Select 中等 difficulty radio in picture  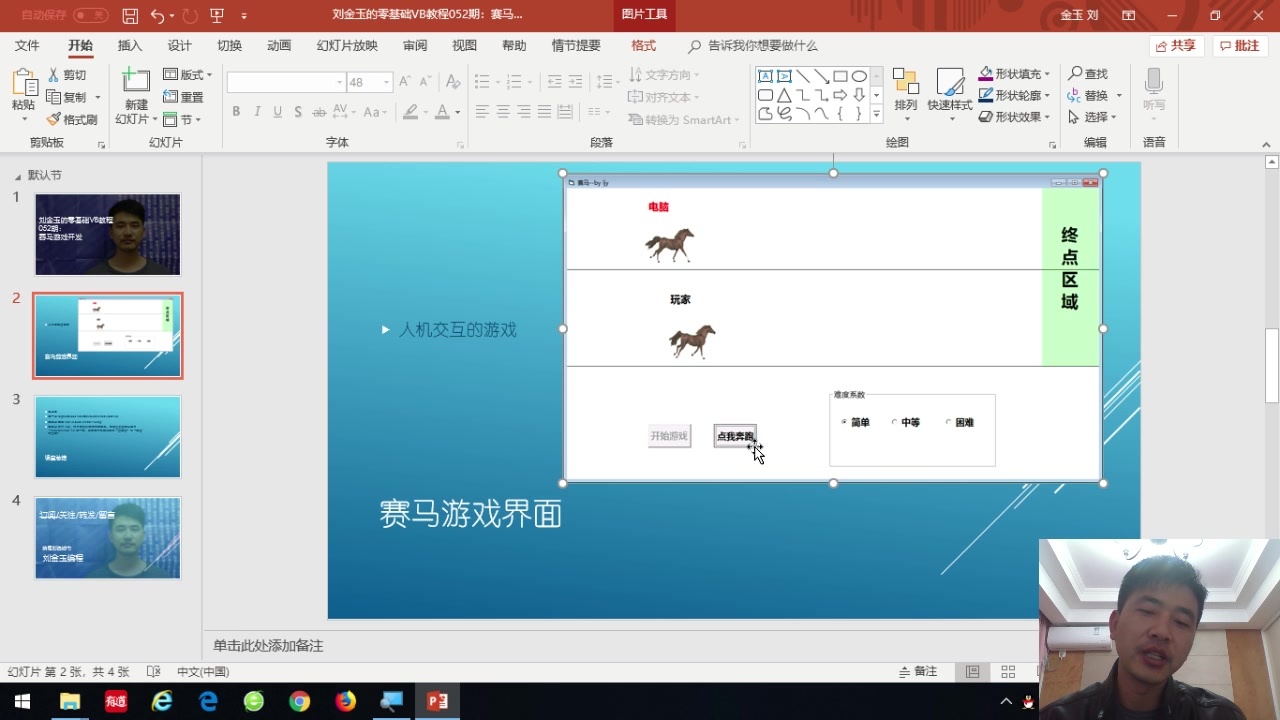coord(894,422)
